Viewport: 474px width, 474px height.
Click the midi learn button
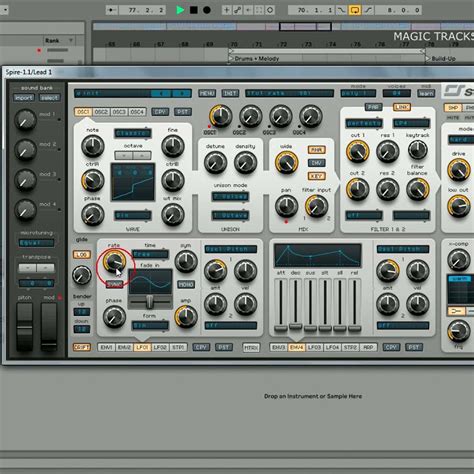[x=426, y=94]
